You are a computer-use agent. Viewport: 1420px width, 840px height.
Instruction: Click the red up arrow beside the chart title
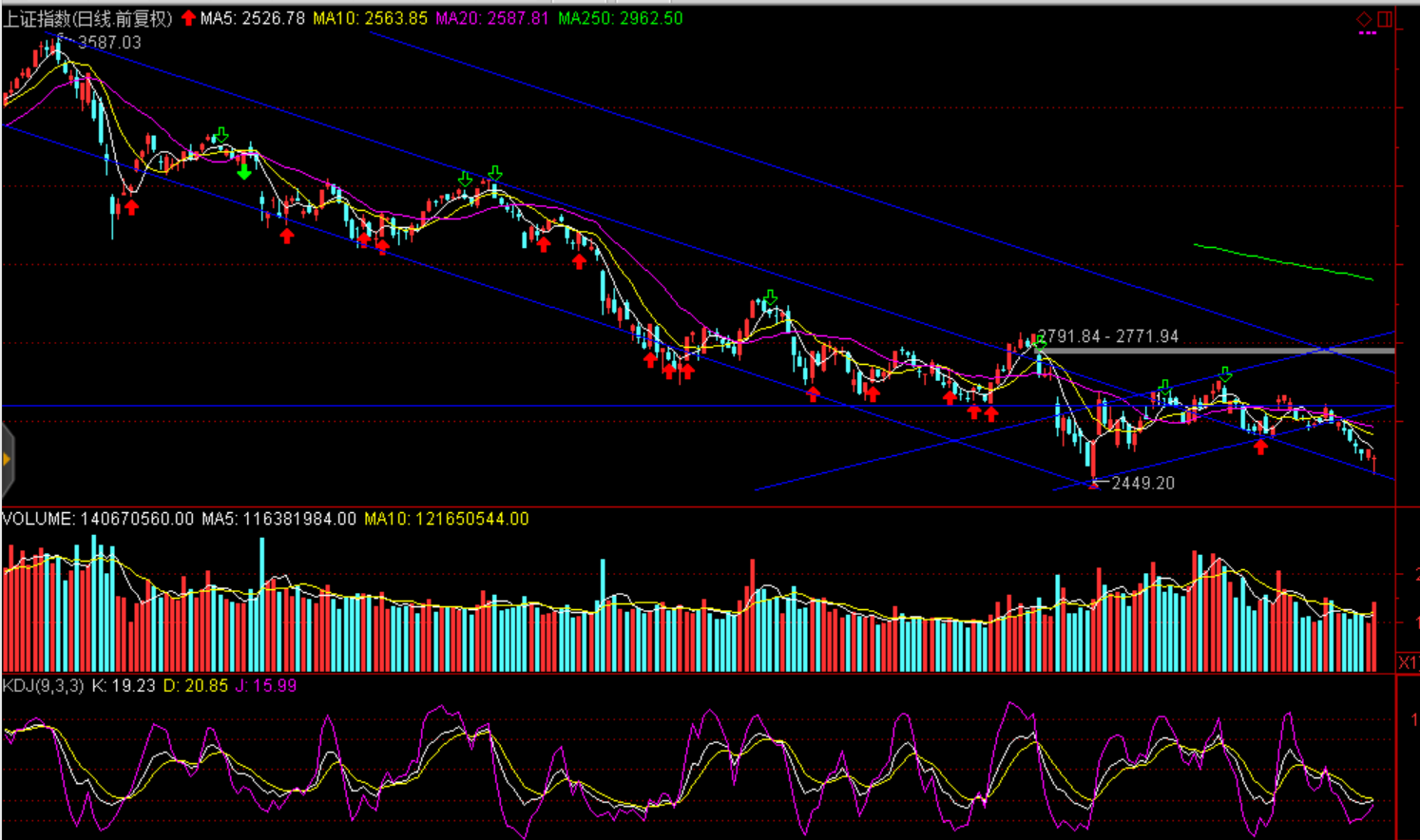pyautogui.click(x=188, y=18)
